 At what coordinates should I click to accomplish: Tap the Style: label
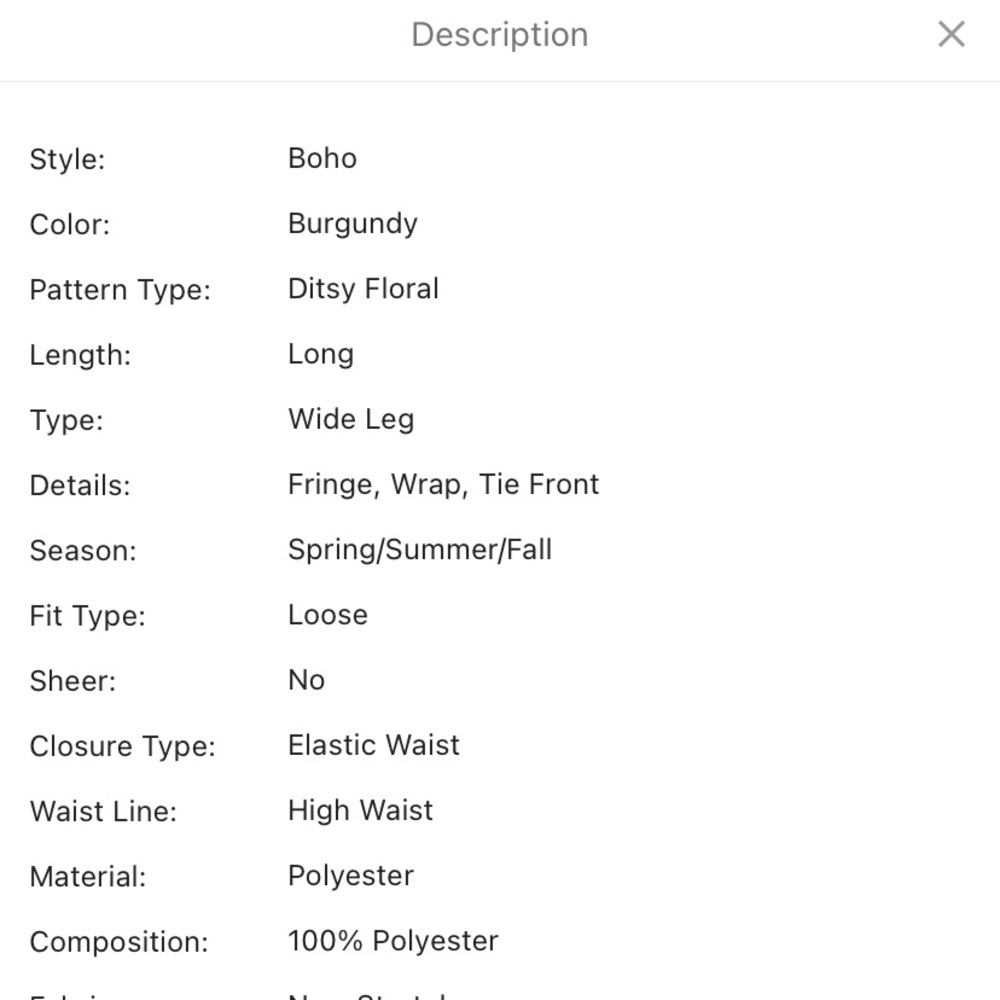tap(67, 159)
